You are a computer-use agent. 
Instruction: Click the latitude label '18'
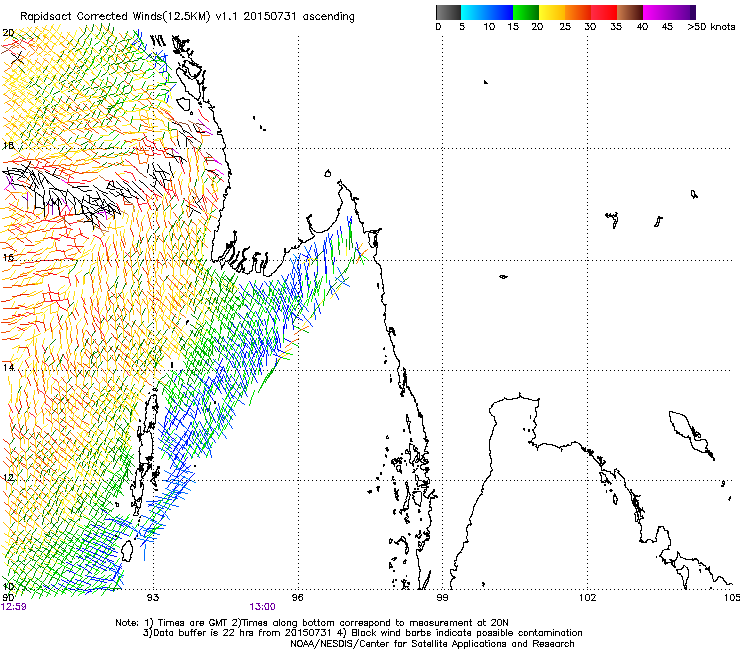point(8,145)
